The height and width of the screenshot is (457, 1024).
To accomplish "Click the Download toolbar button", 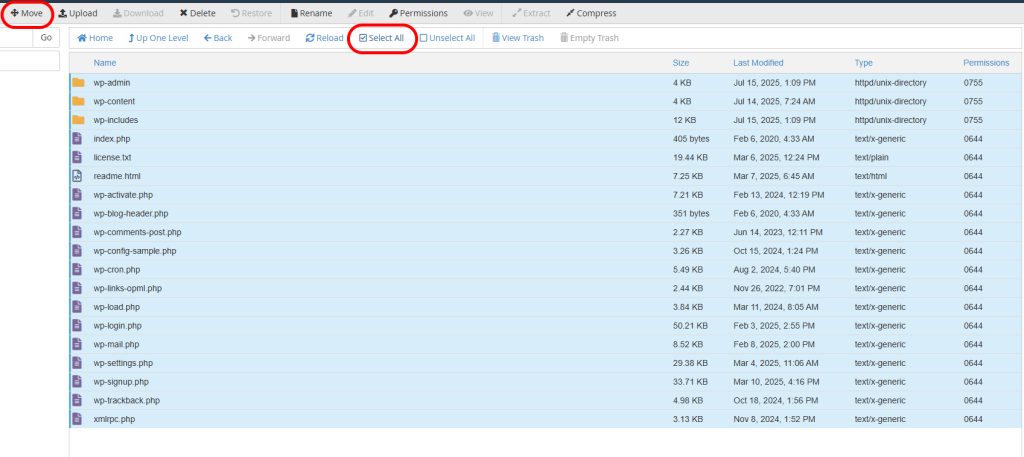I will [138, 13].
